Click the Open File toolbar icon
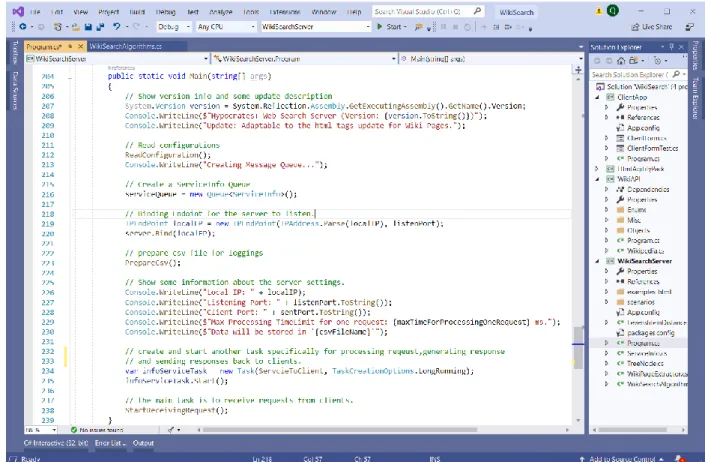The height and width of the screenshot is (462, 705). (x=76, y=27)
